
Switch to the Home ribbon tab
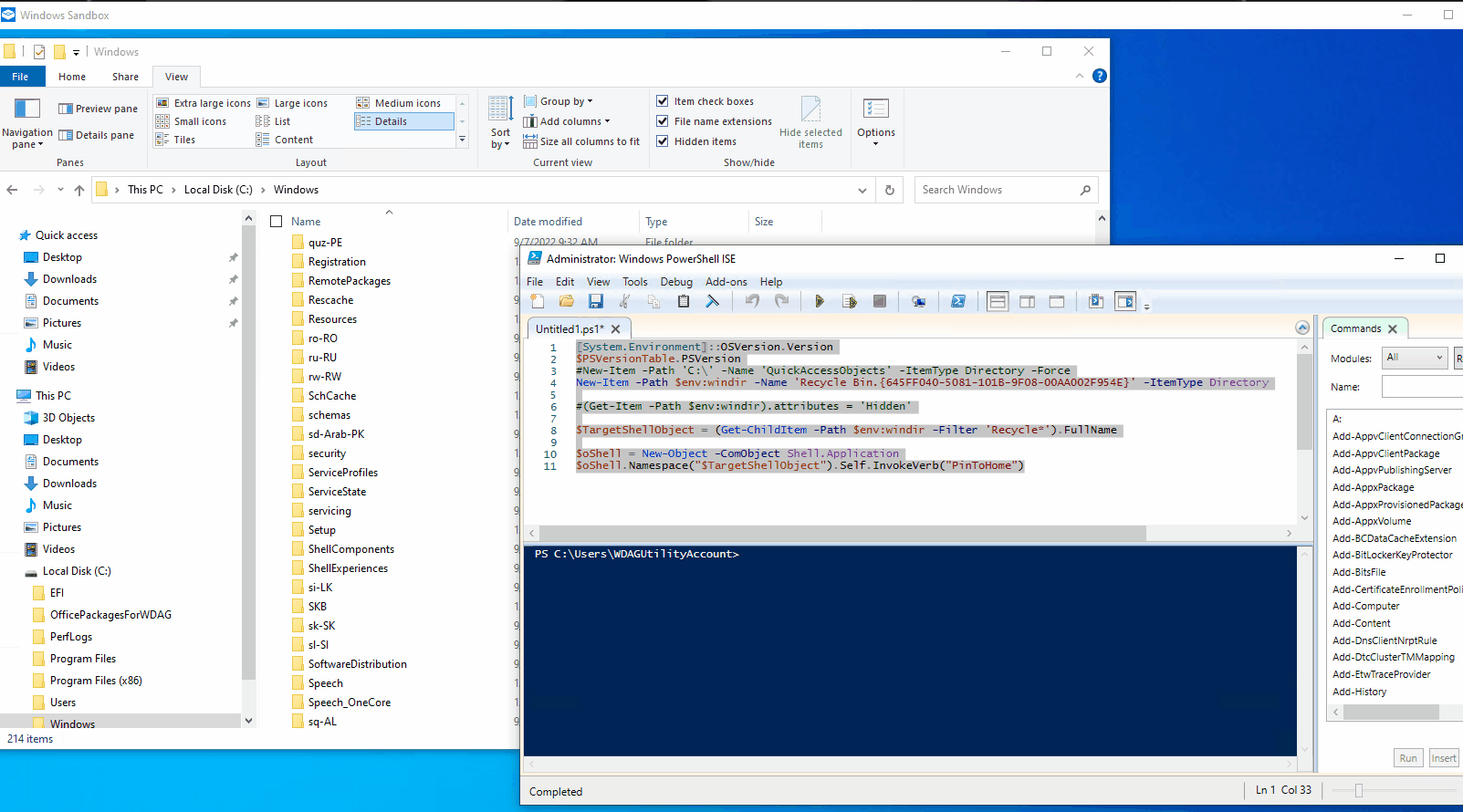[x=72, y=77]
